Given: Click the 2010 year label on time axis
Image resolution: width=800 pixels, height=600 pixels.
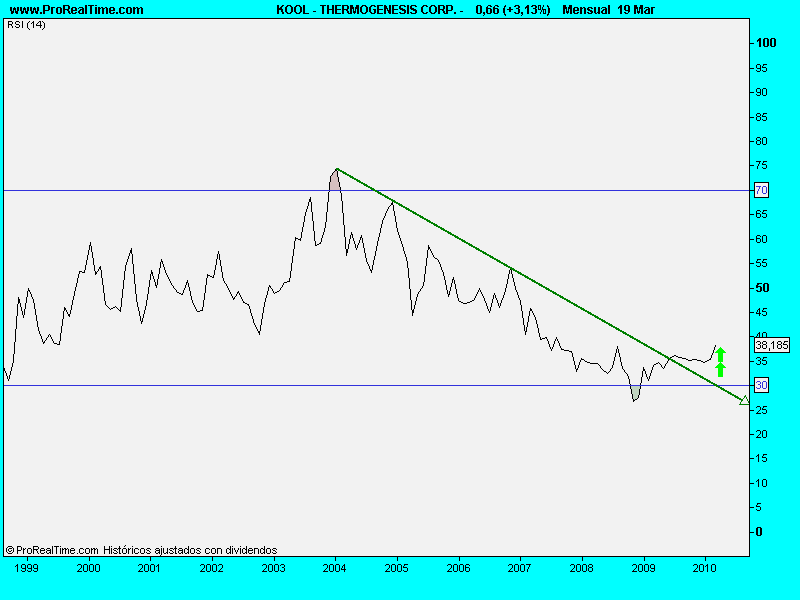Looking at the screenshot, I should (x=705, y=568).
